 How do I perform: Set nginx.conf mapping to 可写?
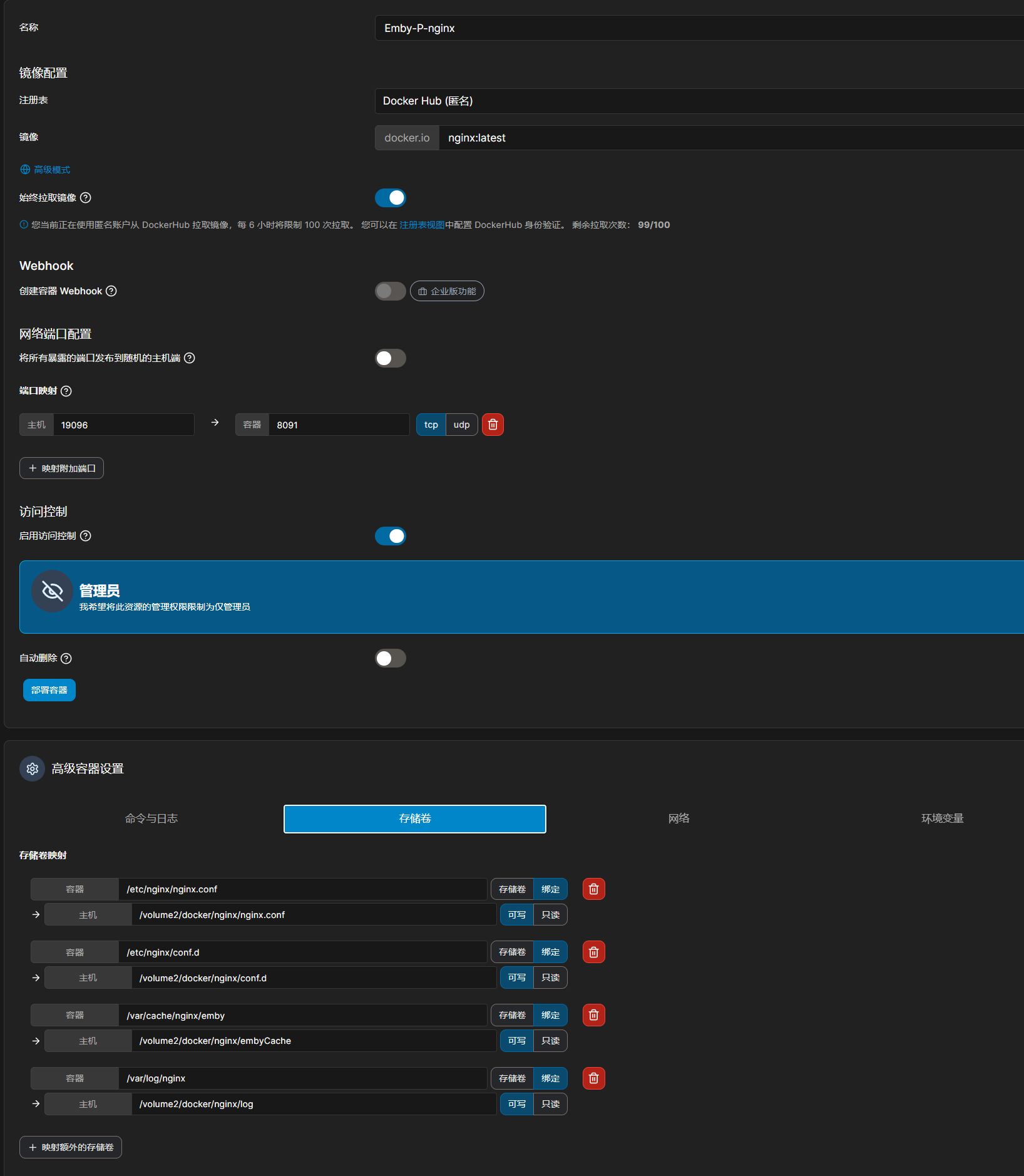(x=517, y=915)
